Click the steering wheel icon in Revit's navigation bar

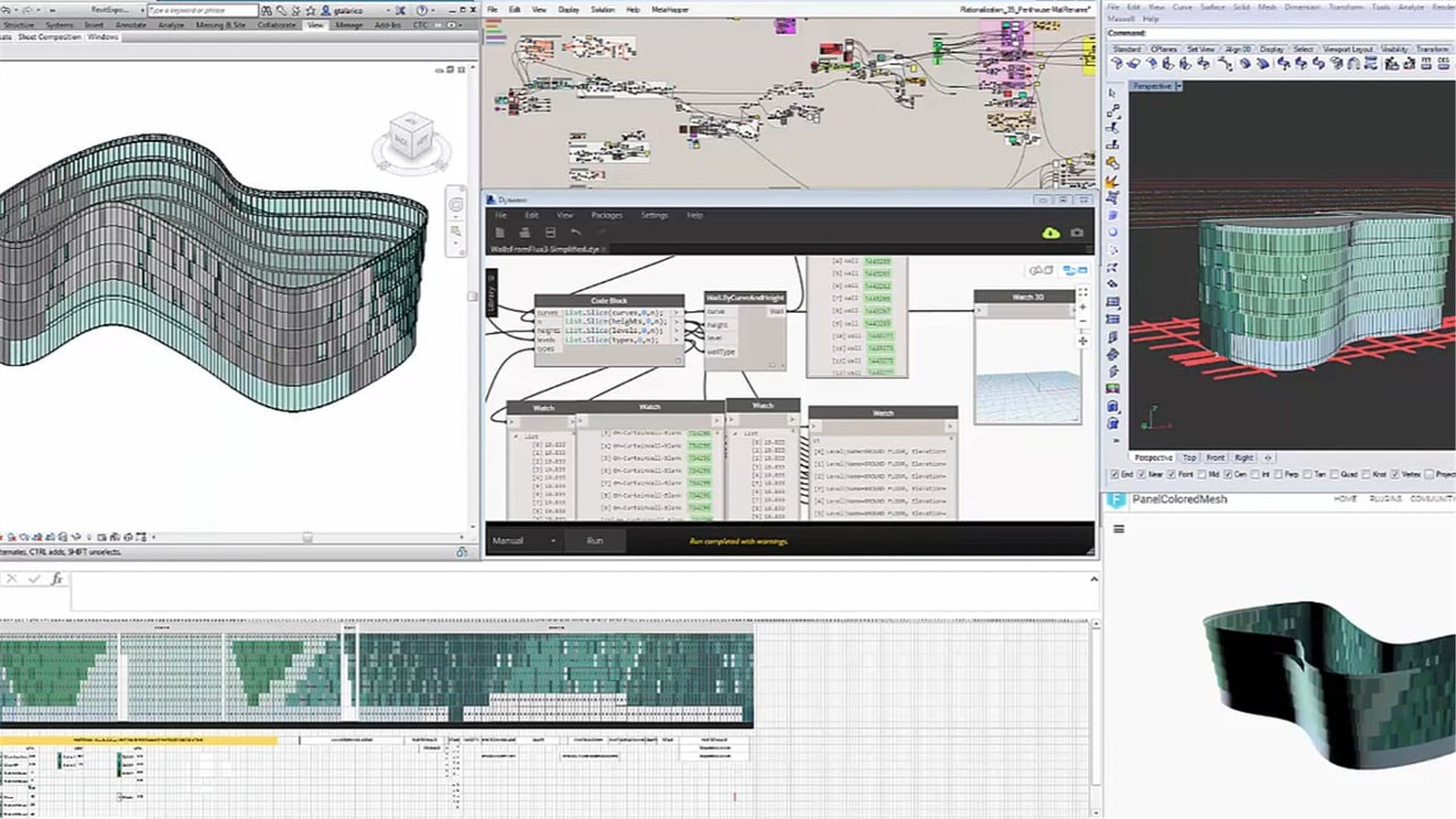(455, 202)
